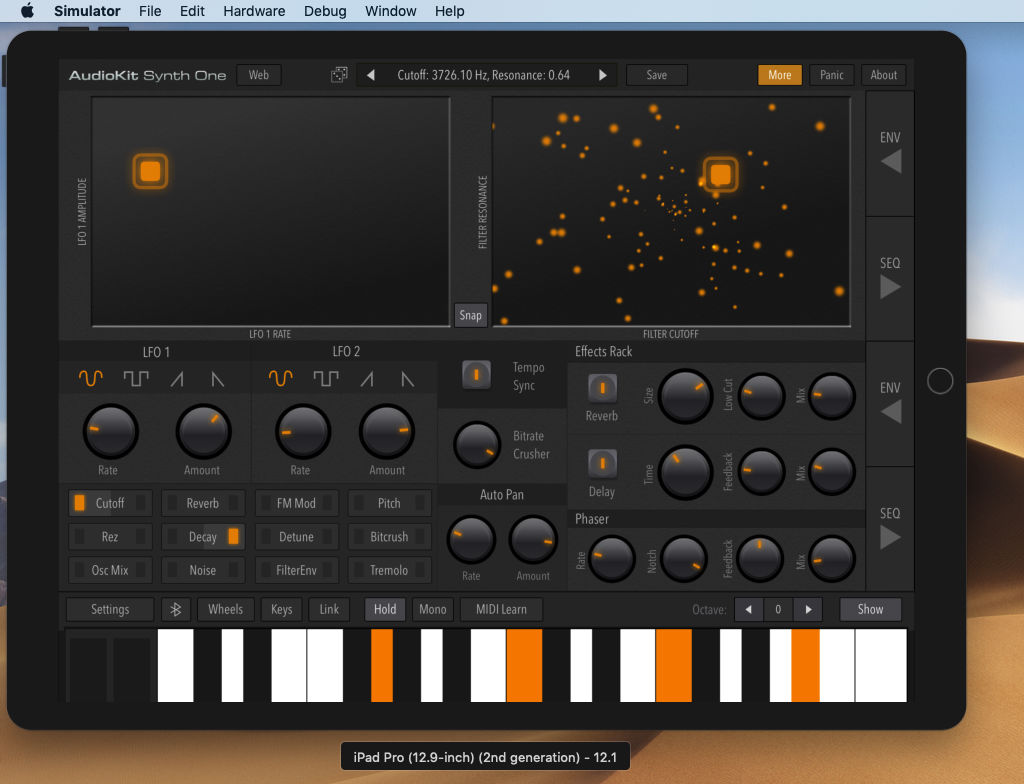Viewport: 1024px width, 784px height.
Task: Toggle Pitch LFO routing
Action: pyautogui.click(x=389, y=503)
